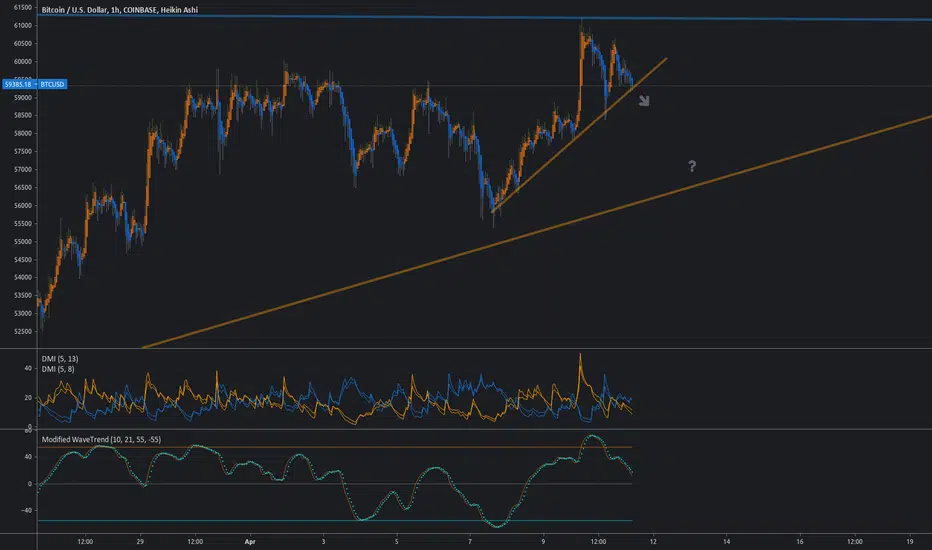Click the -40 scale label in WaveTrend pane

pos(26,511)
